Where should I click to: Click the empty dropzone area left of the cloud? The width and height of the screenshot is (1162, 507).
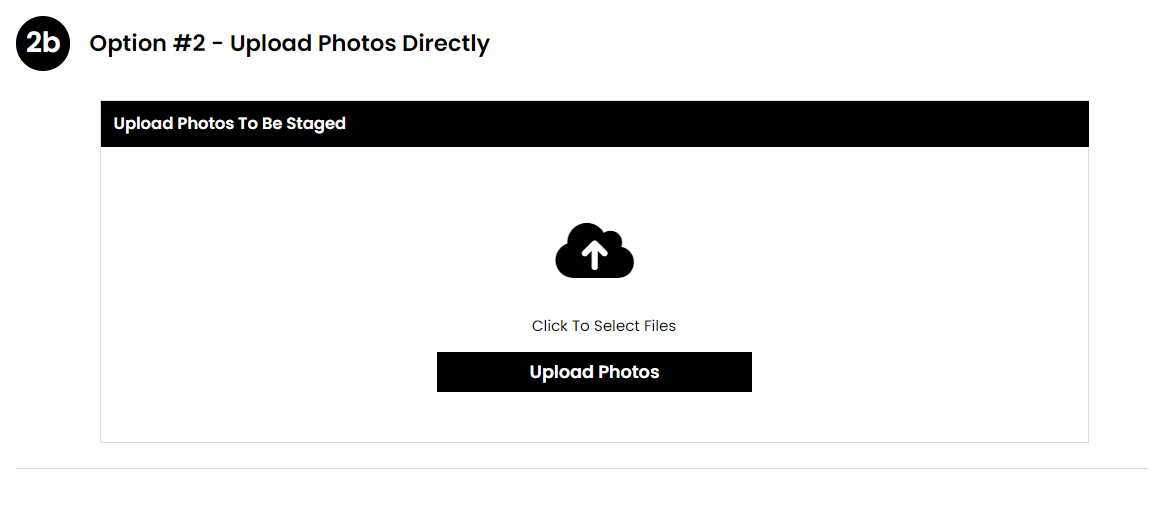(x=326, y=252)
